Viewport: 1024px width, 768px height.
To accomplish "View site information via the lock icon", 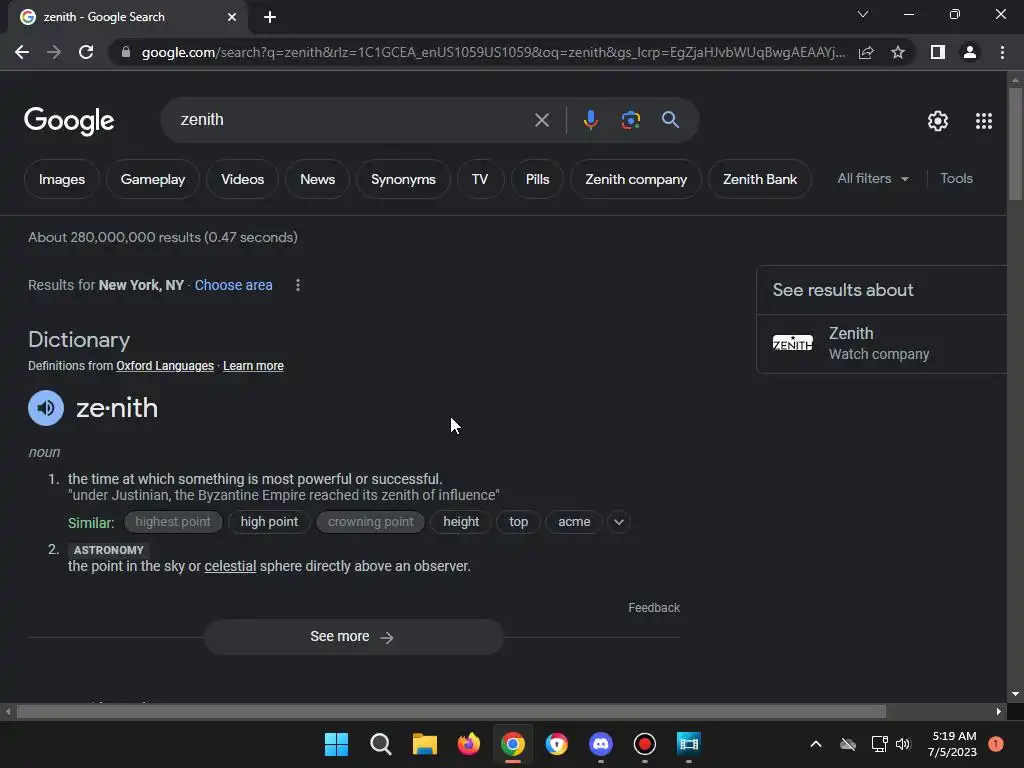I will click(126, 52).
